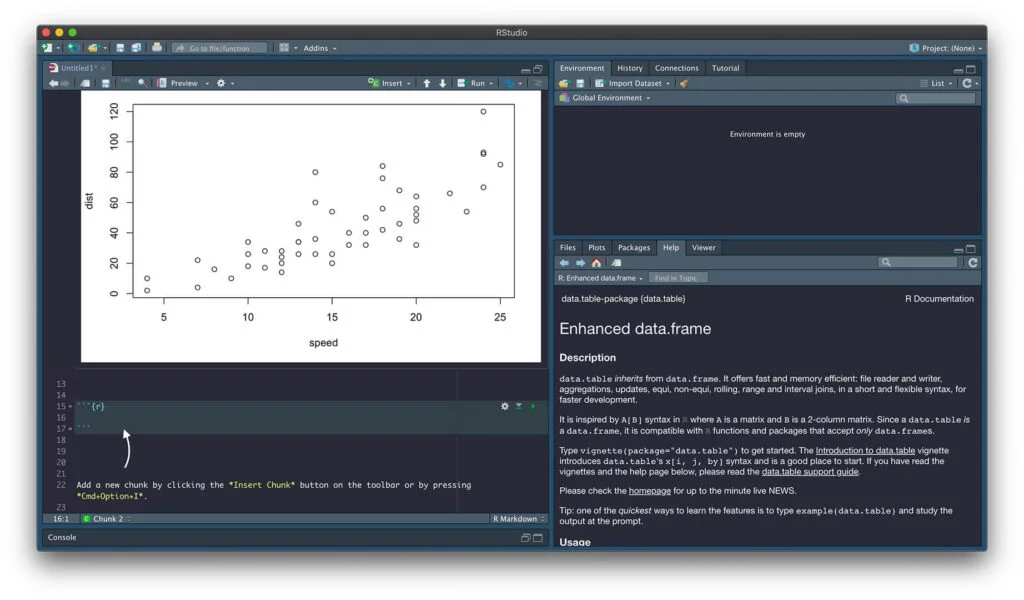Close the Untitled1 tab
This screenshot has height=600, width=1024.
[x=103, y=68]
